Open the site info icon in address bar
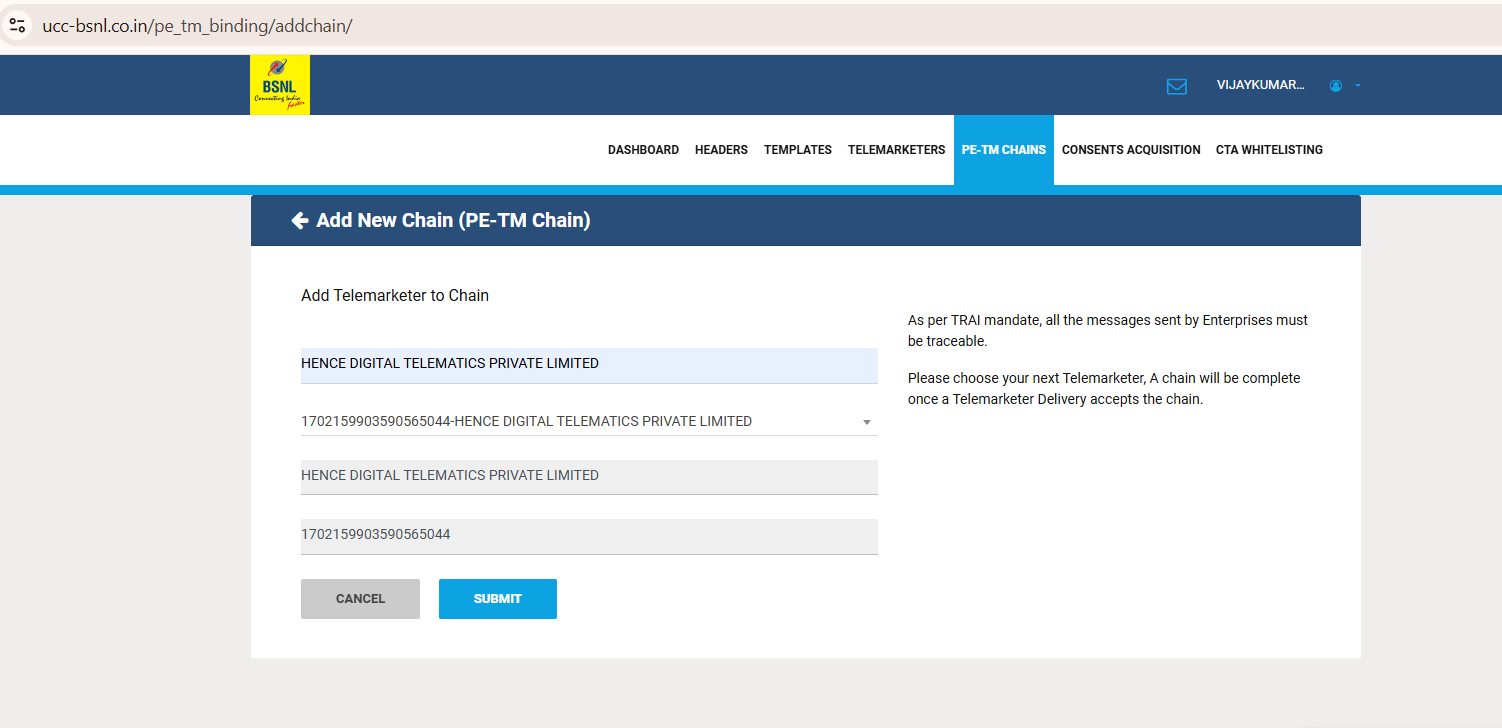1502x728 pixels. [x=17, y=25]
